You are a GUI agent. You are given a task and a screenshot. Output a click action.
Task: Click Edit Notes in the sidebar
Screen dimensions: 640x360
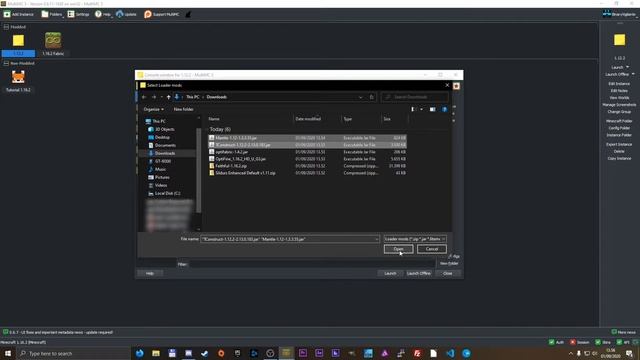click(x=619, y=91)
